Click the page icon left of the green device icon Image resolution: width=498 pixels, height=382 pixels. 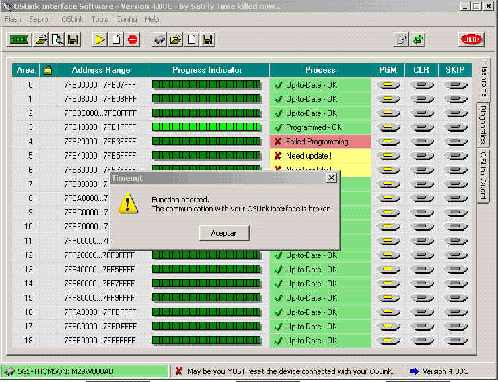pyautogui.click(x=402, y=40)
